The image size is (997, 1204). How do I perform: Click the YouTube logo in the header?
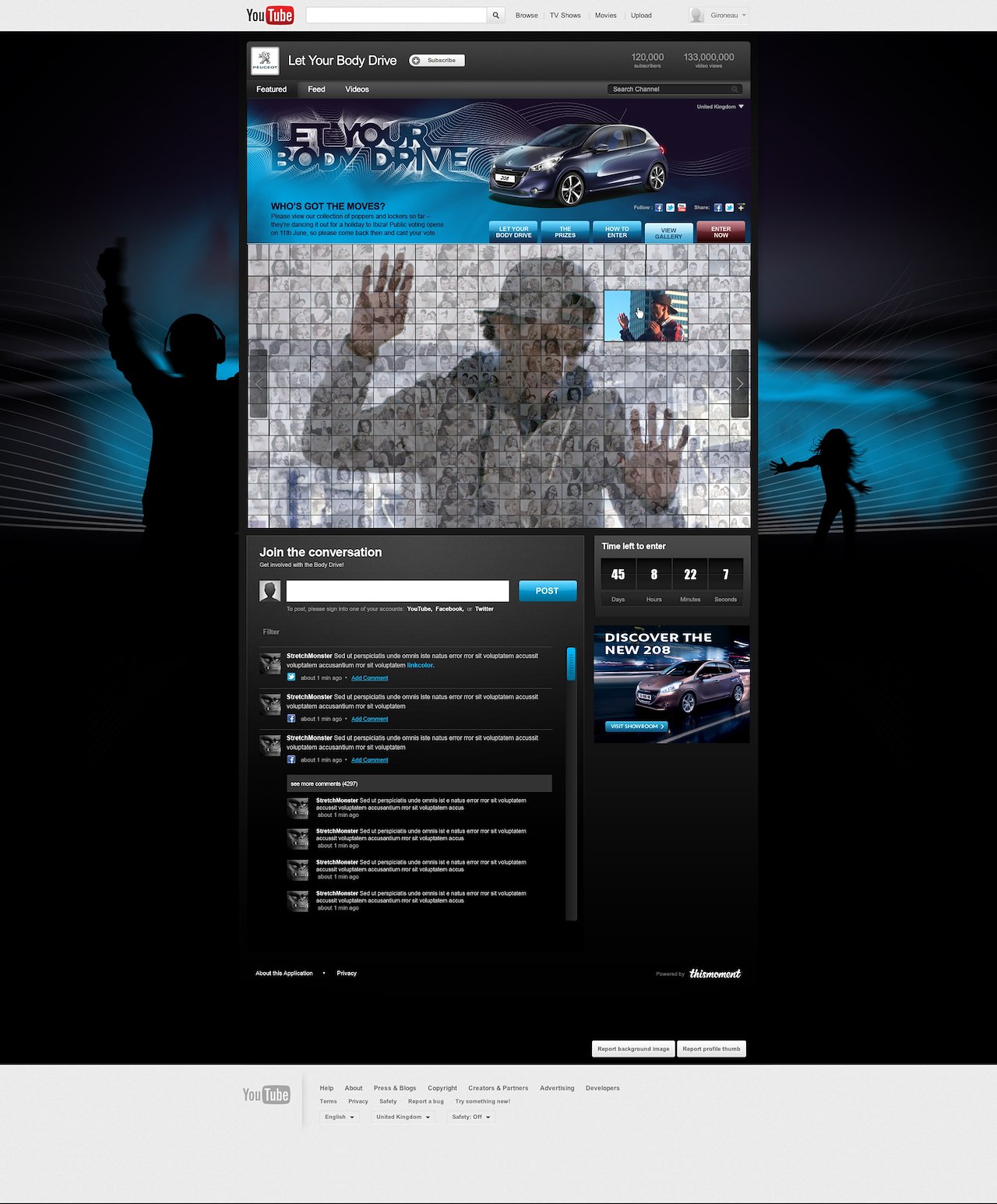(270, 16)
